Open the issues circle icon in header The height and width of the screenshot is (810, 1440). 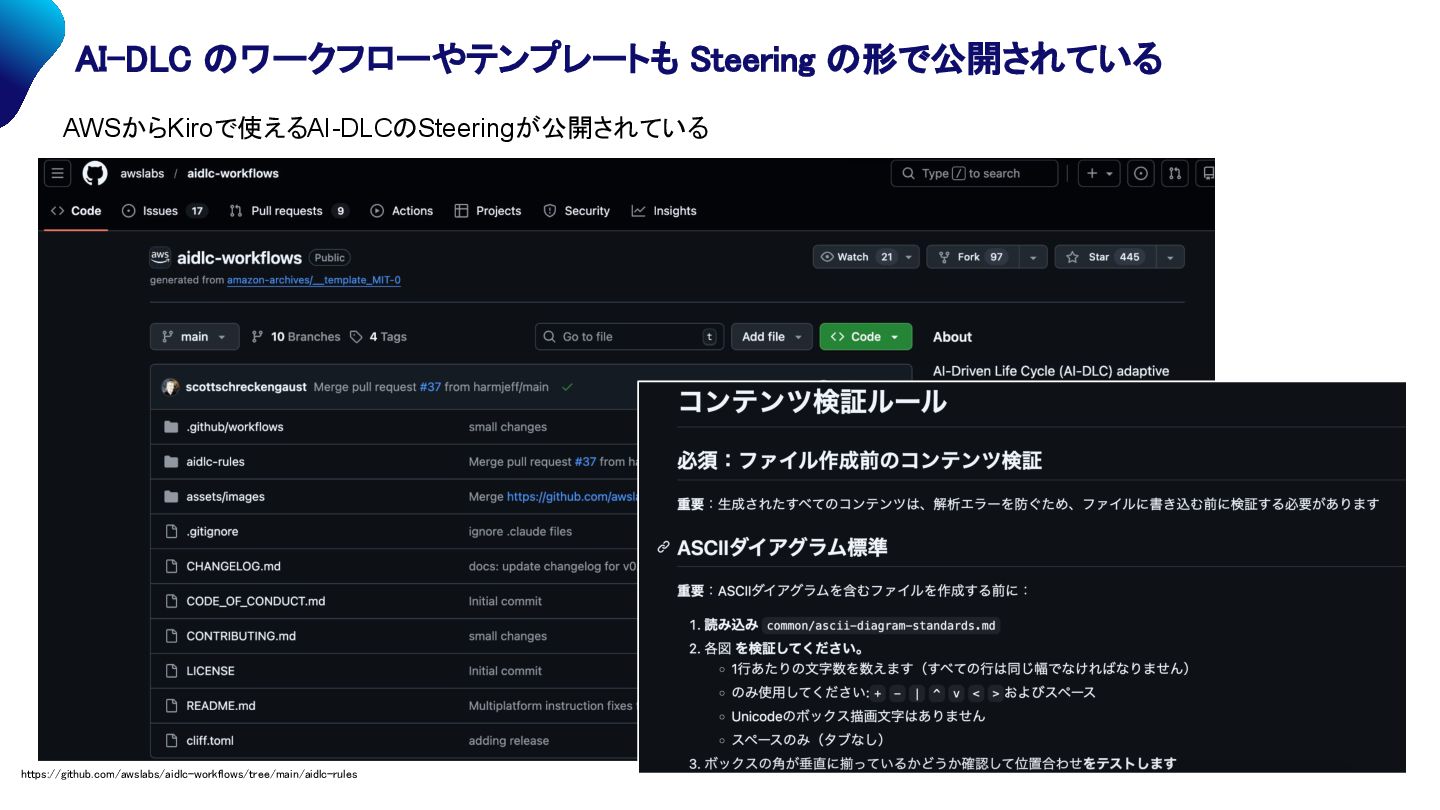point(1141,173)
